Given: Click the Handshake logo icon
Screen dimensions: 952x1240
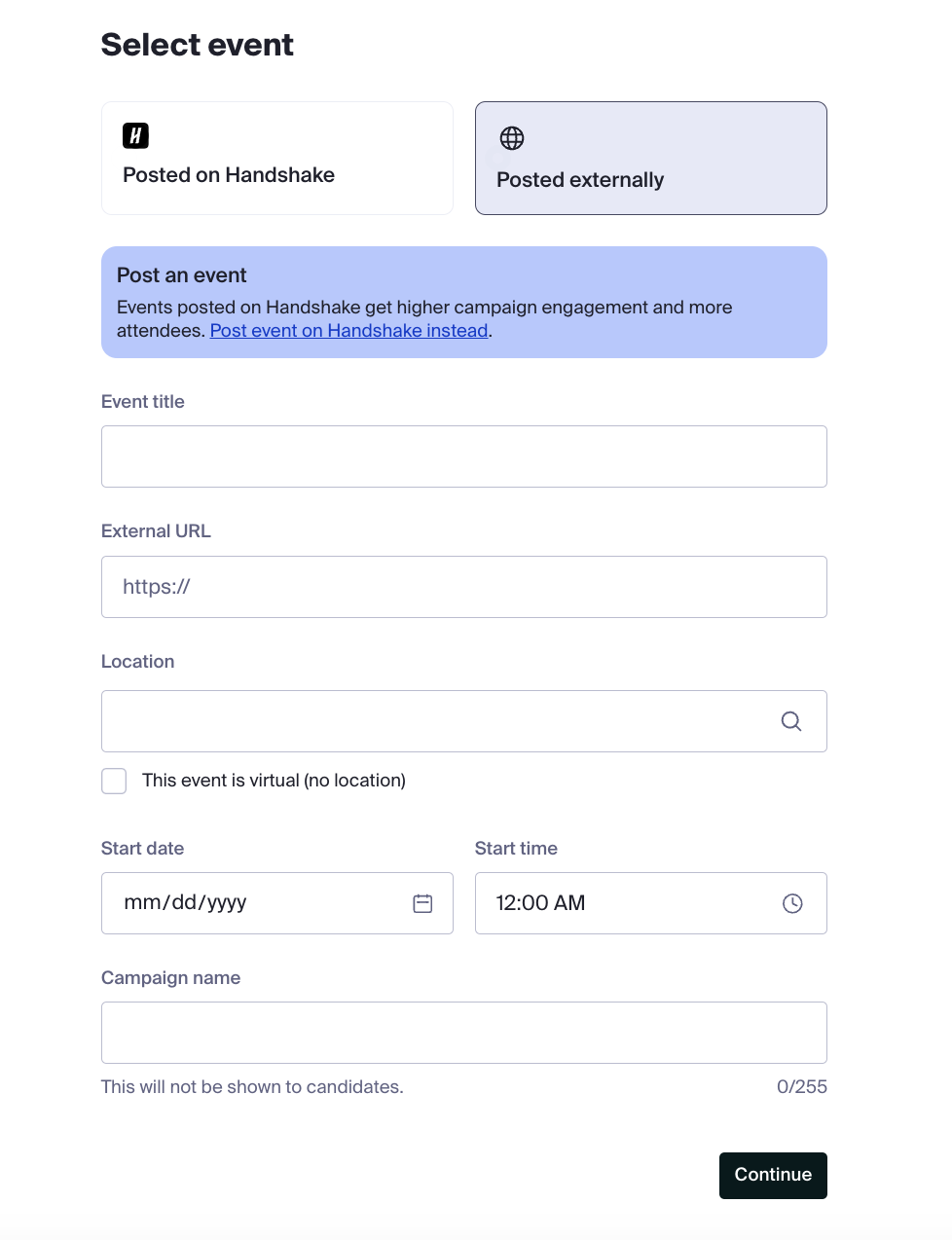Looking at the screenshot, I should point(135,135).
